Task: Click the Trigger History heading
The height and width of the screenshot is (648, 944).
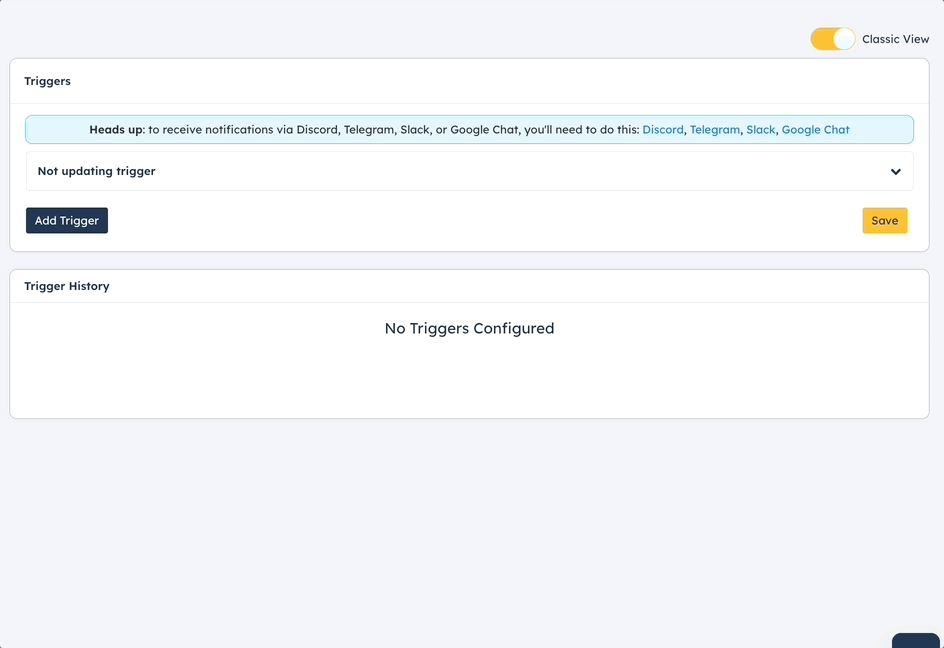Action: 67,286
